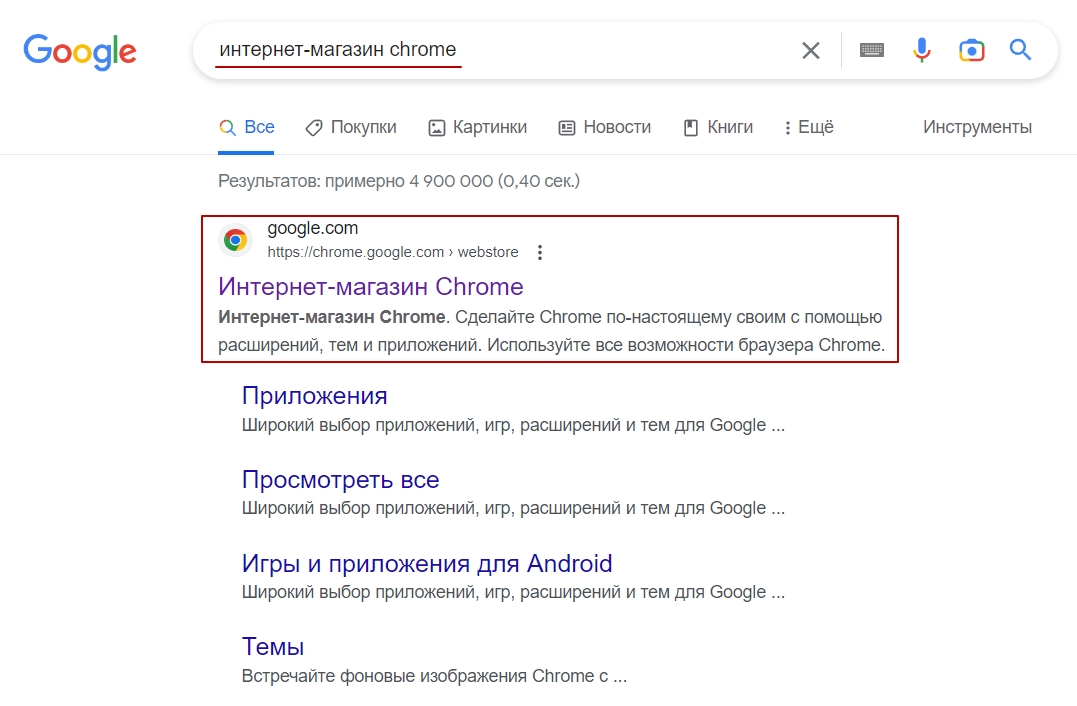Open Google Lens image search camera icon
Image resolution: width=1077 pixels, height=706 pixels.
971,50
